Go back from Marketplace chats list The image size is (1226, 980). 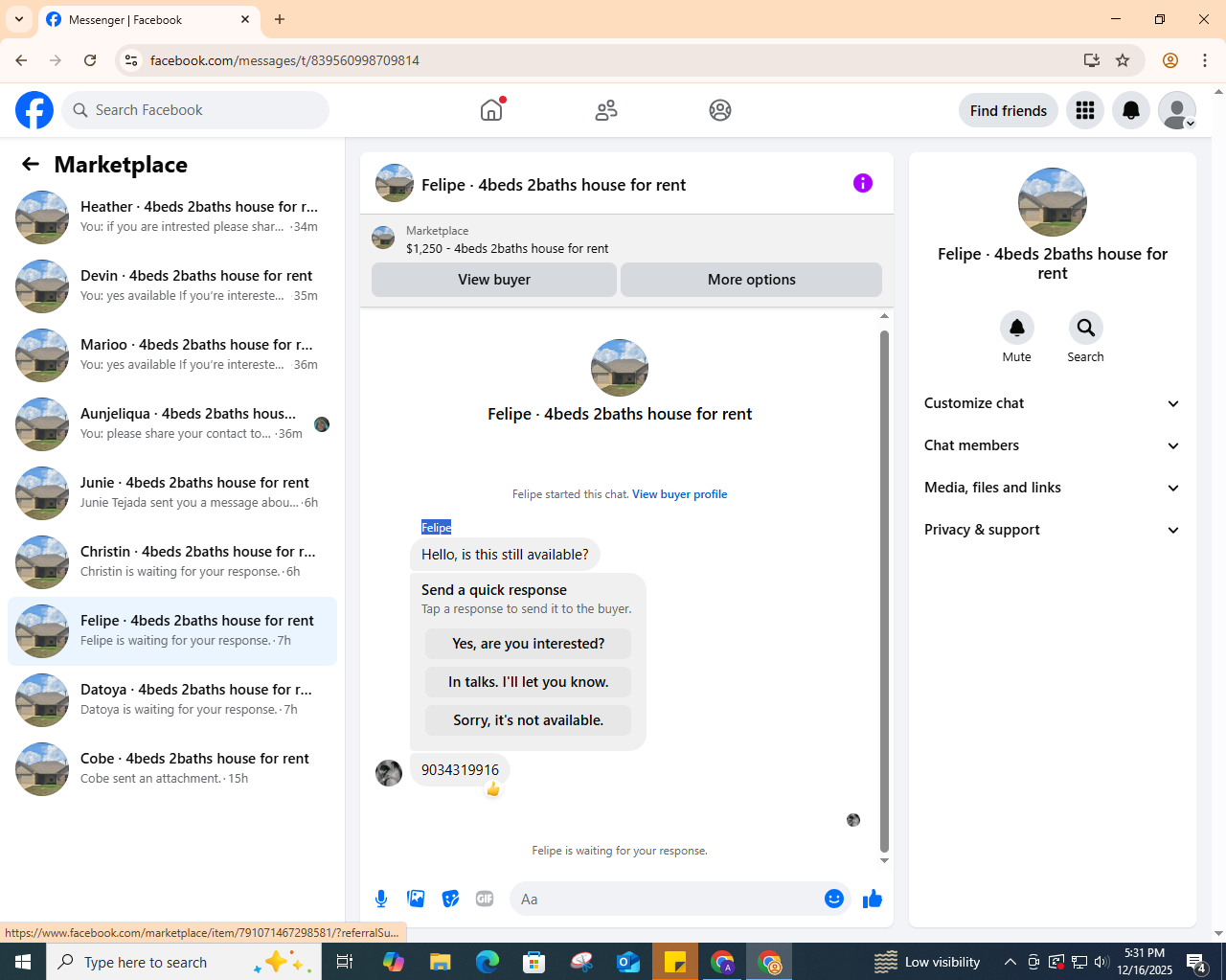31,164
